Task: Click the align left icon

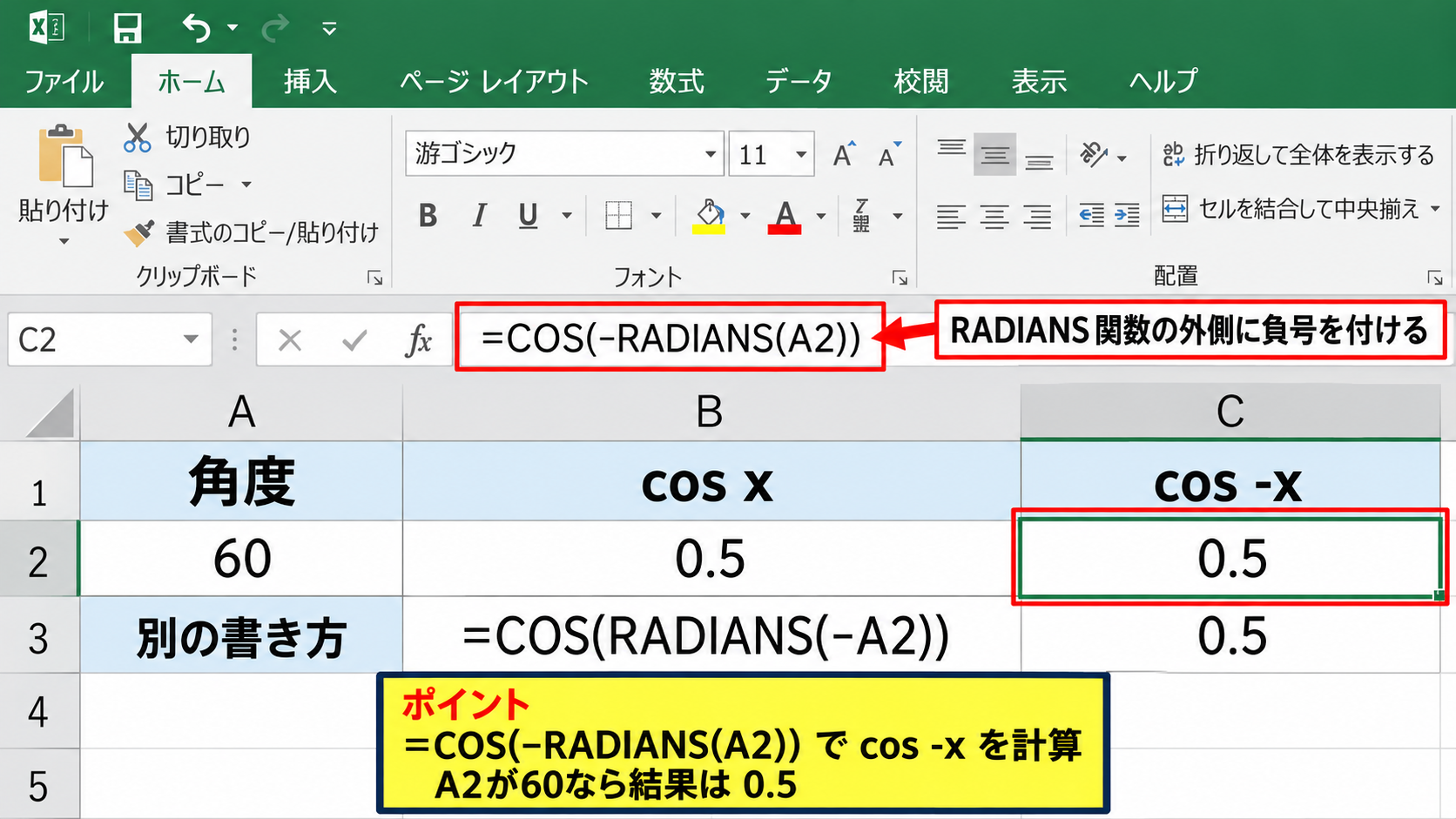Action: (x=951, y=216)
